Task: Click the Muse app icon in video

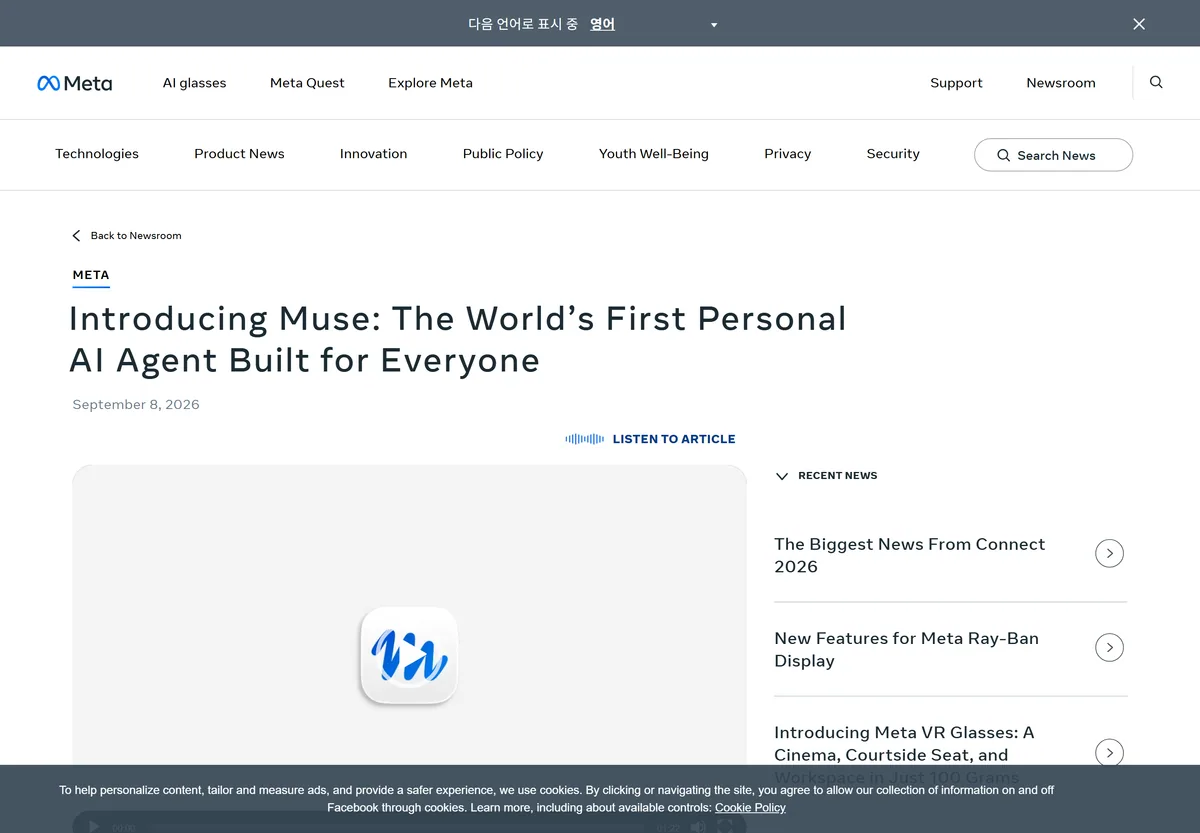Action: tap(409, 655)
